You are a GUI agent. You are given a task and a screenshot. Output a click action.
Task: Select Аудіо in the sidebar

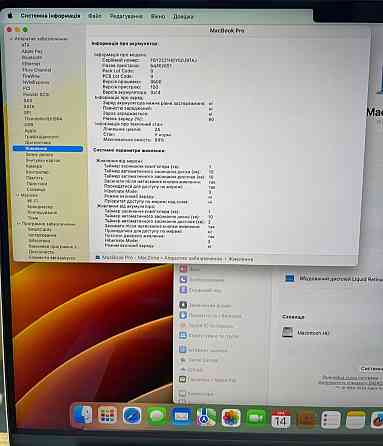click(30, 130)
